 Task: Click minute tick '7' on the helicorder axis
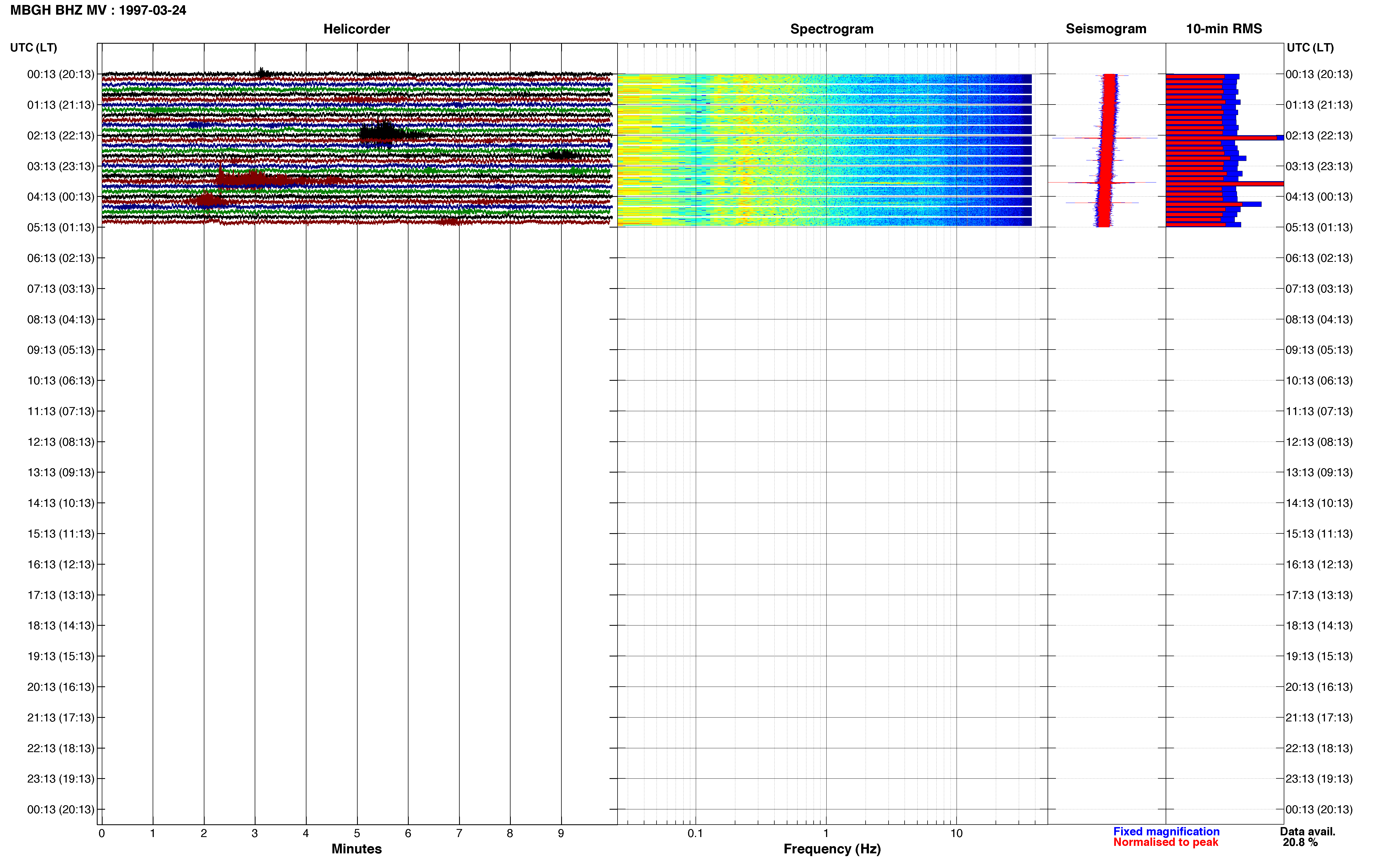459,833
